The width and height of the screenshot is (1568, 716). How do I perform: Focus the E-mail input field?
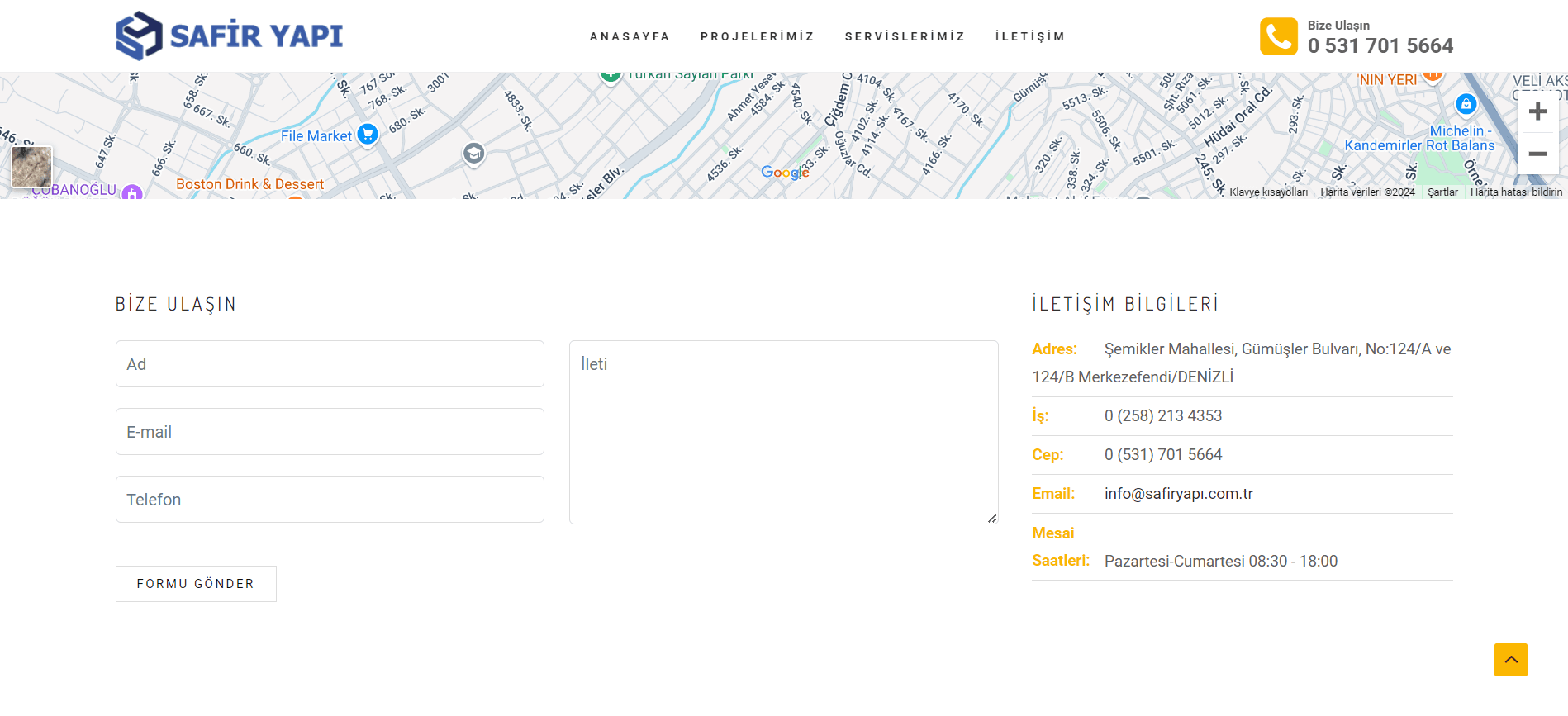click(x=330, y=432)
